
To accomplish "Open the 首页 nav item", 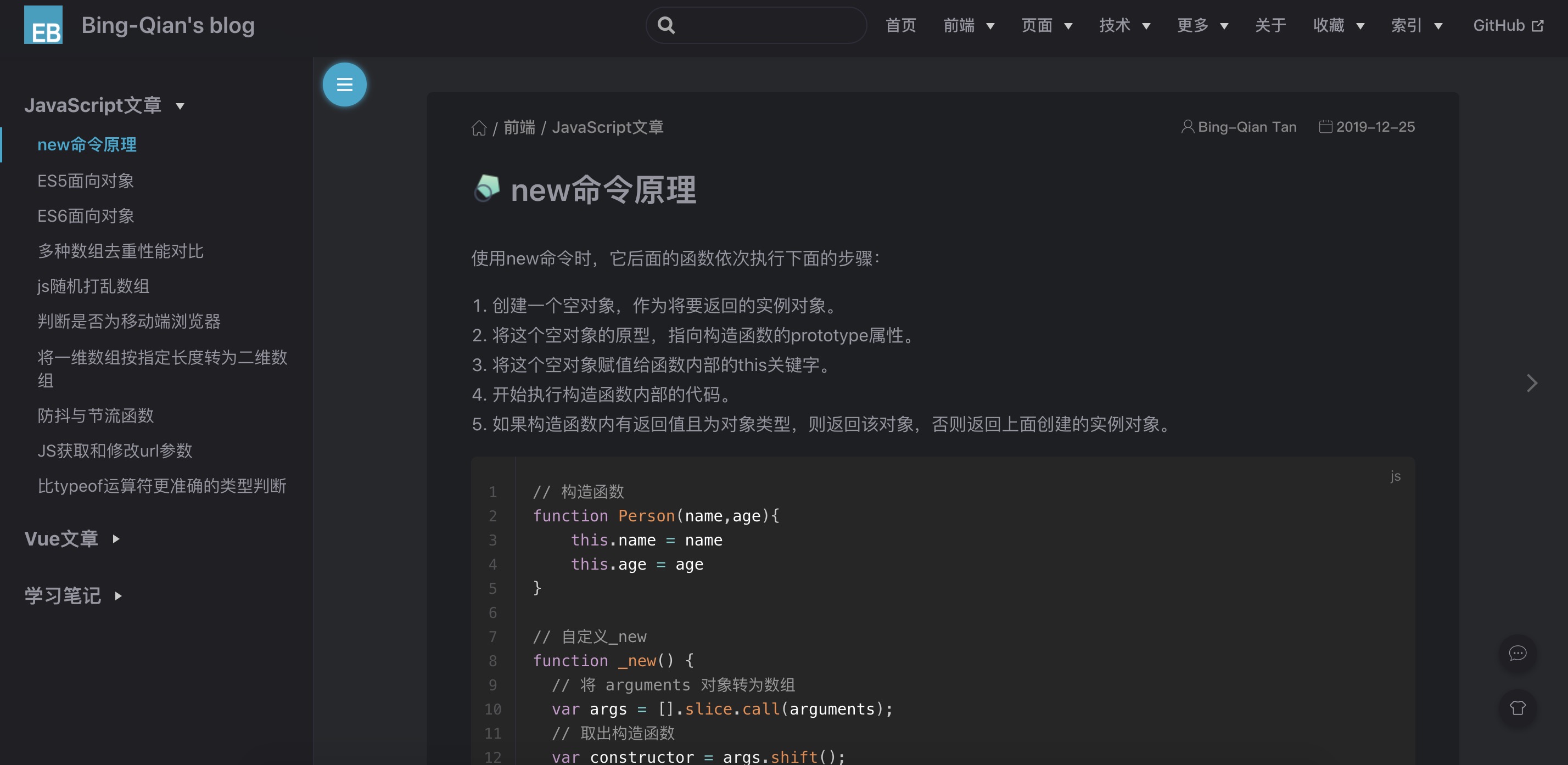I will [900, 25].
